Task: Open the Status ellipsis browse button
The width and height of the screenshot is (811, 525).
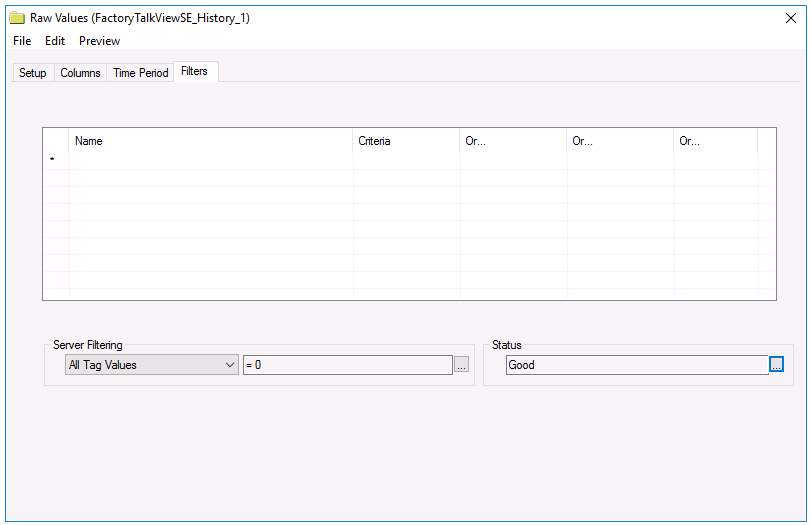Action: [x=776, y=364]
